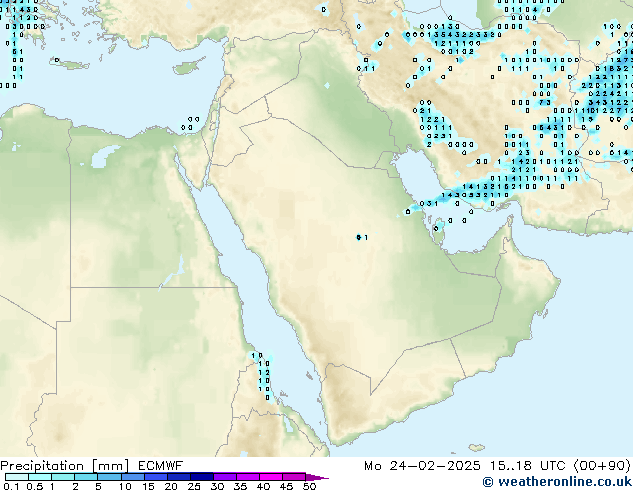Select the 2–5 mm legend swatch

(x=87, y=477)
